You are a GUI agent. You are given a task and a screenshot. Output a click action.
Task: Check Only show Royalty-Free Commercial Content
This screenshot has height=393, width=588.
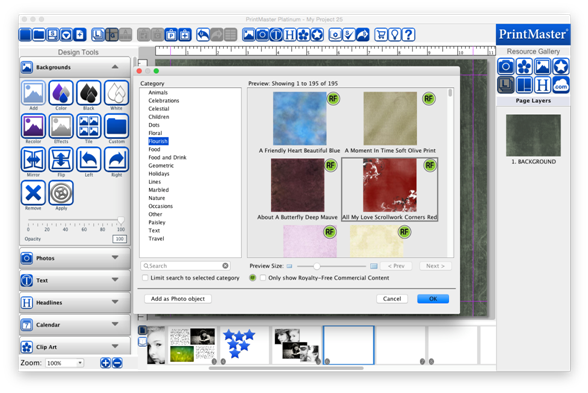coord(263,278)
